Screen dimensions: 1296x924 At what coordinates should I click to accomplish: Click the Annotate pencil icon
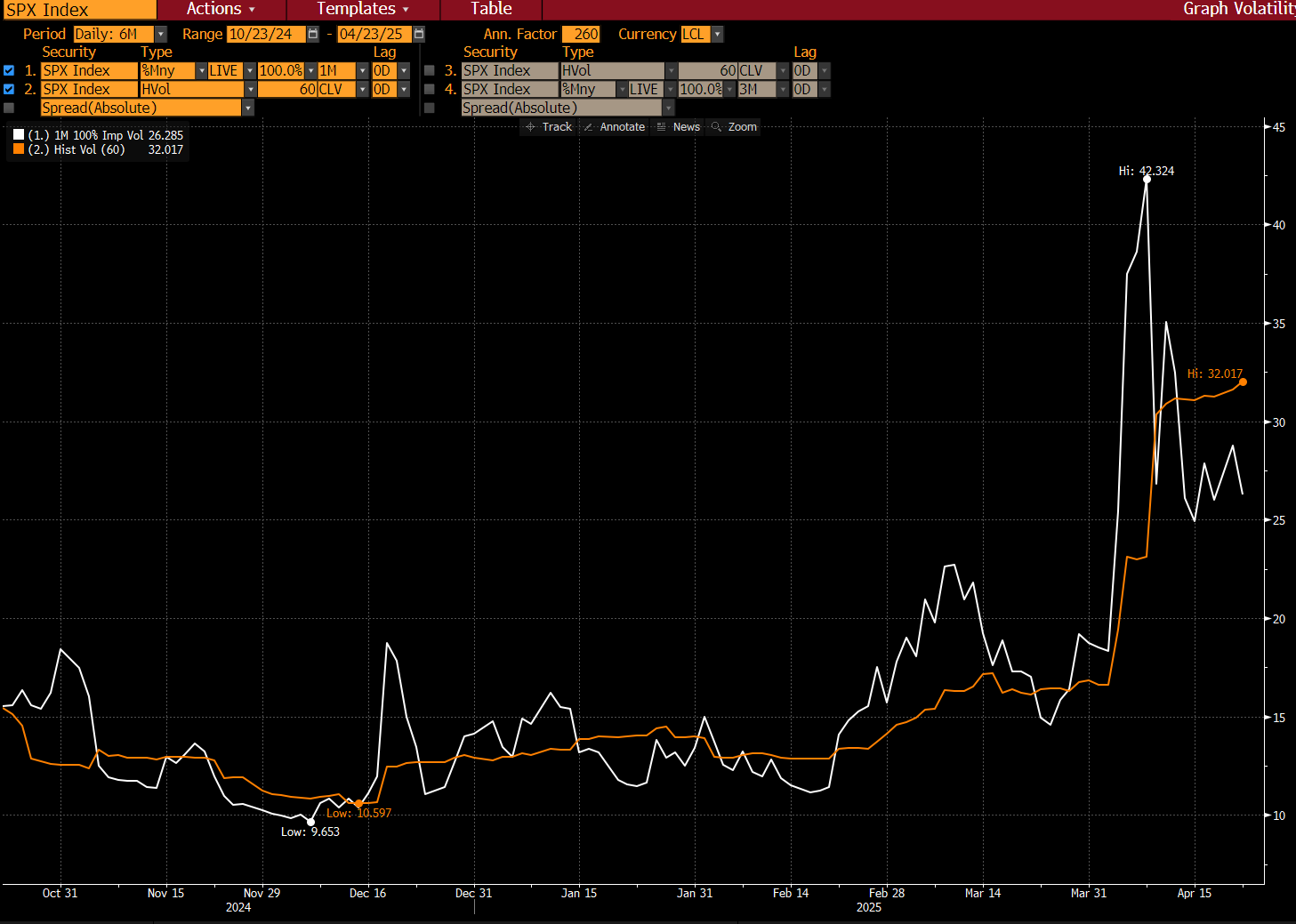(x=588, y=127)
